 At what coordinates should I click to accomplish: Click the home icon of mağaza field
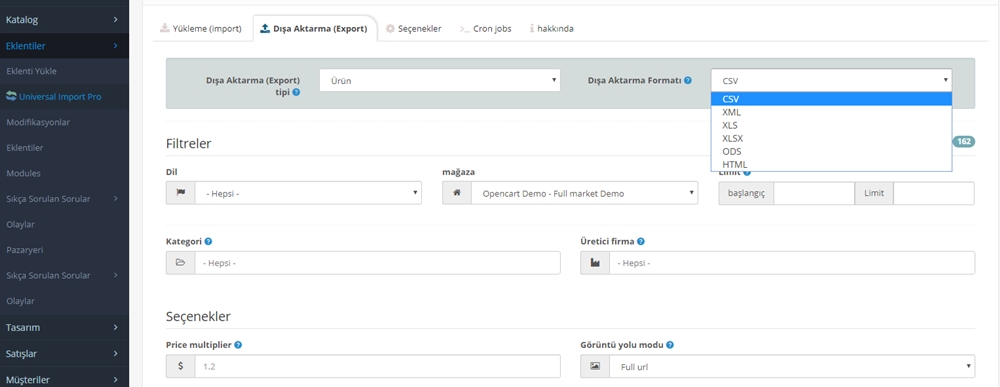pos(457,193)
